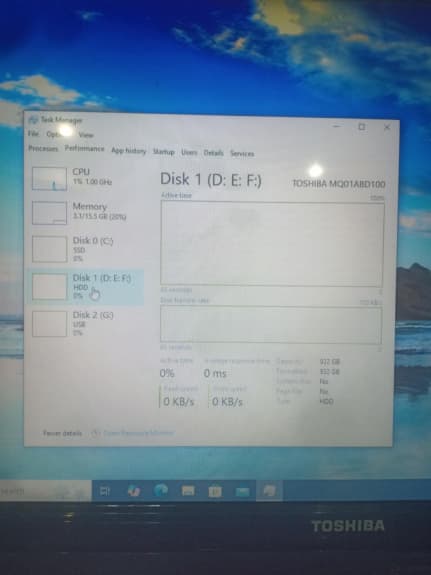Switch to the Processes tab

click(43, 149)
